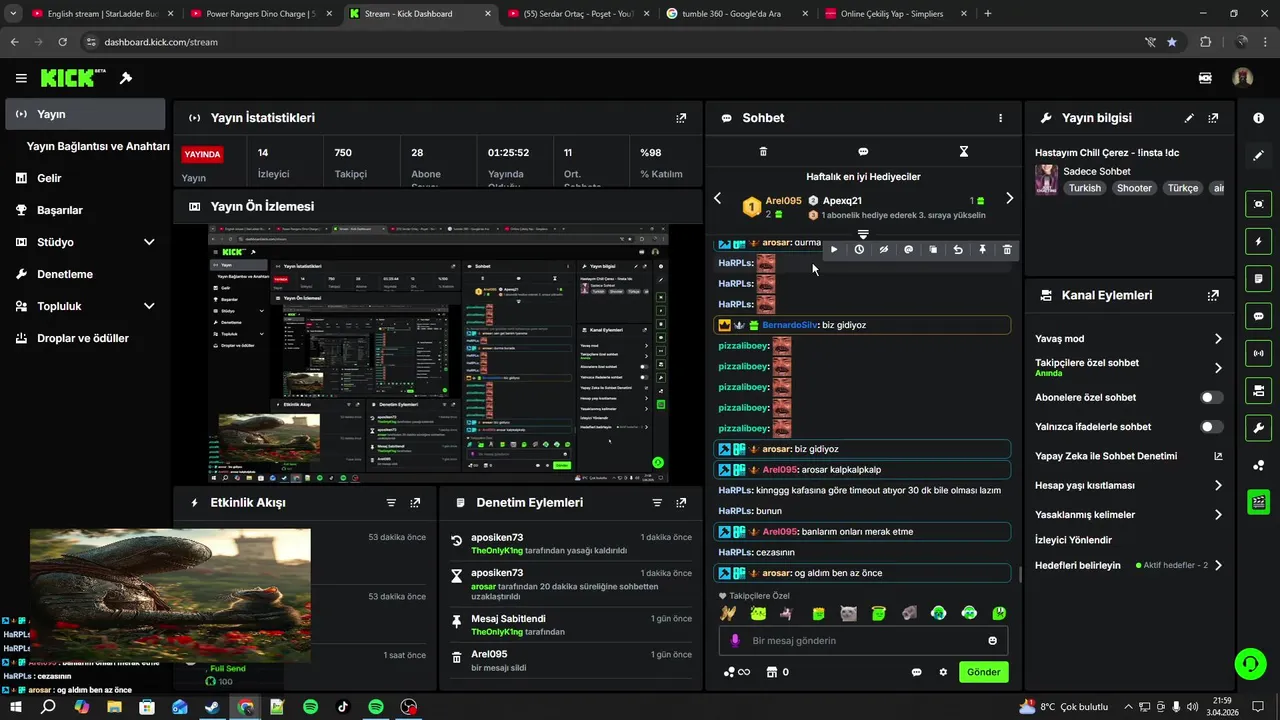Viewport: 1280px width, 720px height.
Task: Open Yayın Bağlantısı ve Anahtarı page
Action: [x=98, y=146]
